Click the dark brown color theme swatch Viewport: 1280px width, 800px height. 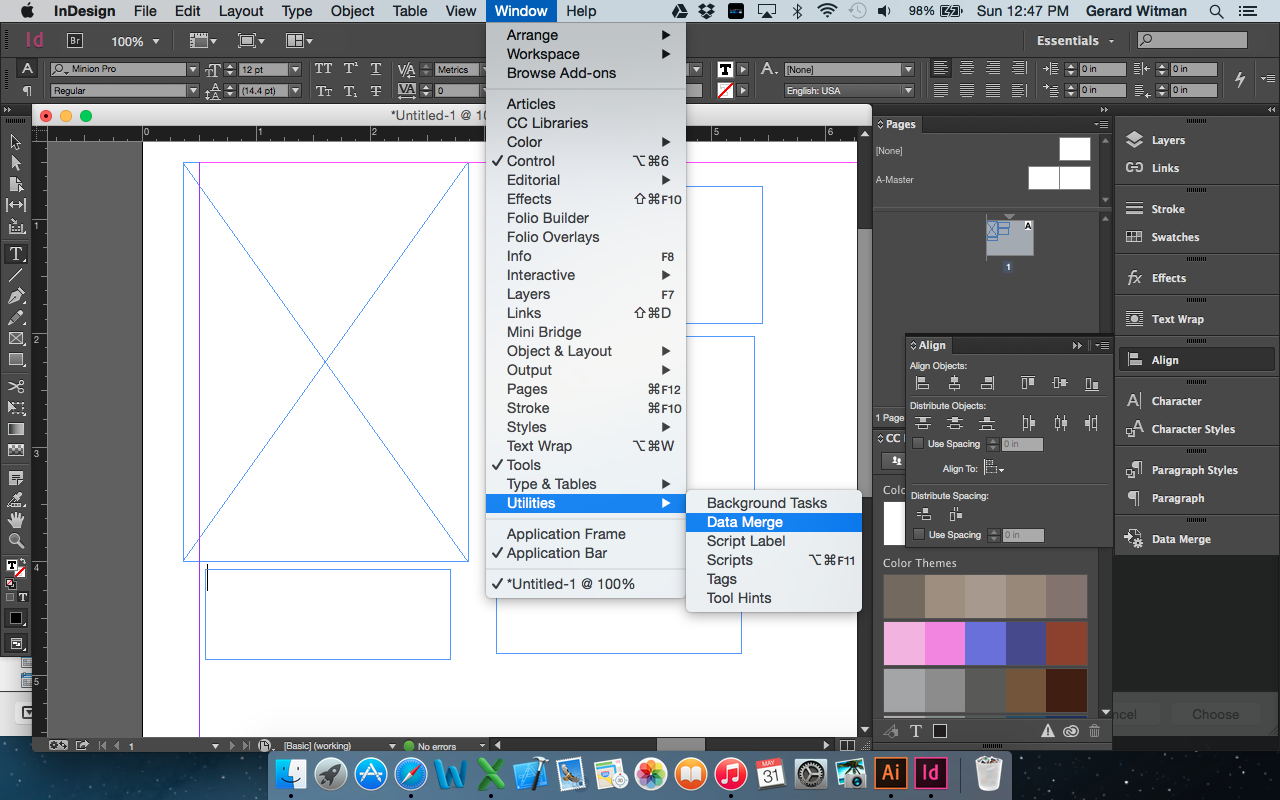tap(1066, 690)
